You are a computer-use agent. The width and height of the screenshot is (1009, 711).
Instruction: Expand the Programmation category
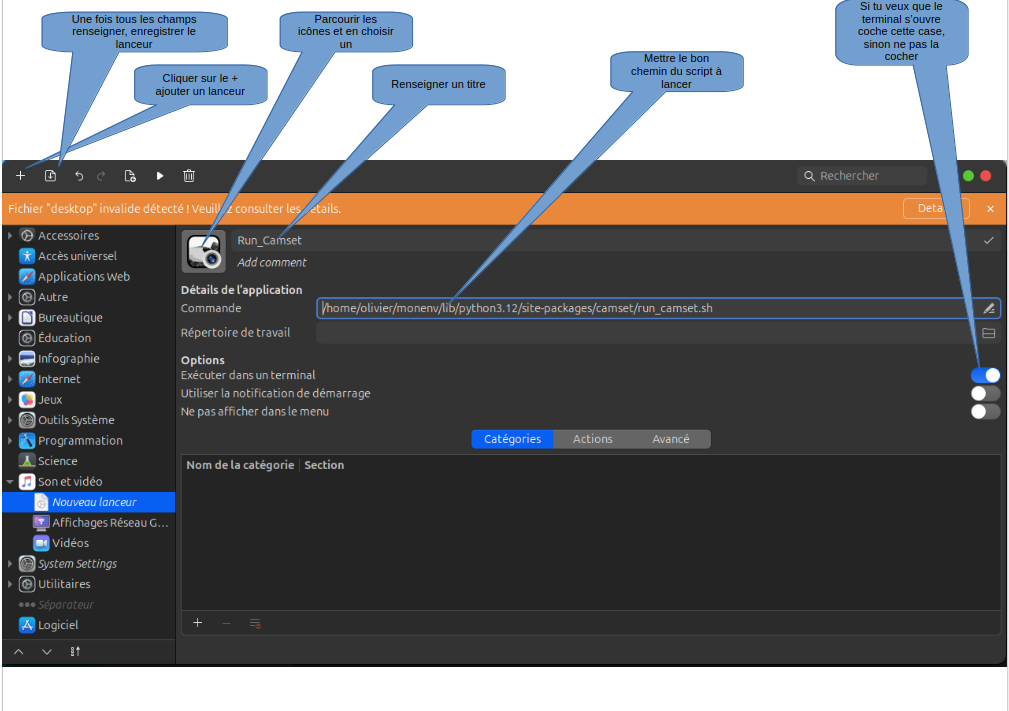[10, 441]
